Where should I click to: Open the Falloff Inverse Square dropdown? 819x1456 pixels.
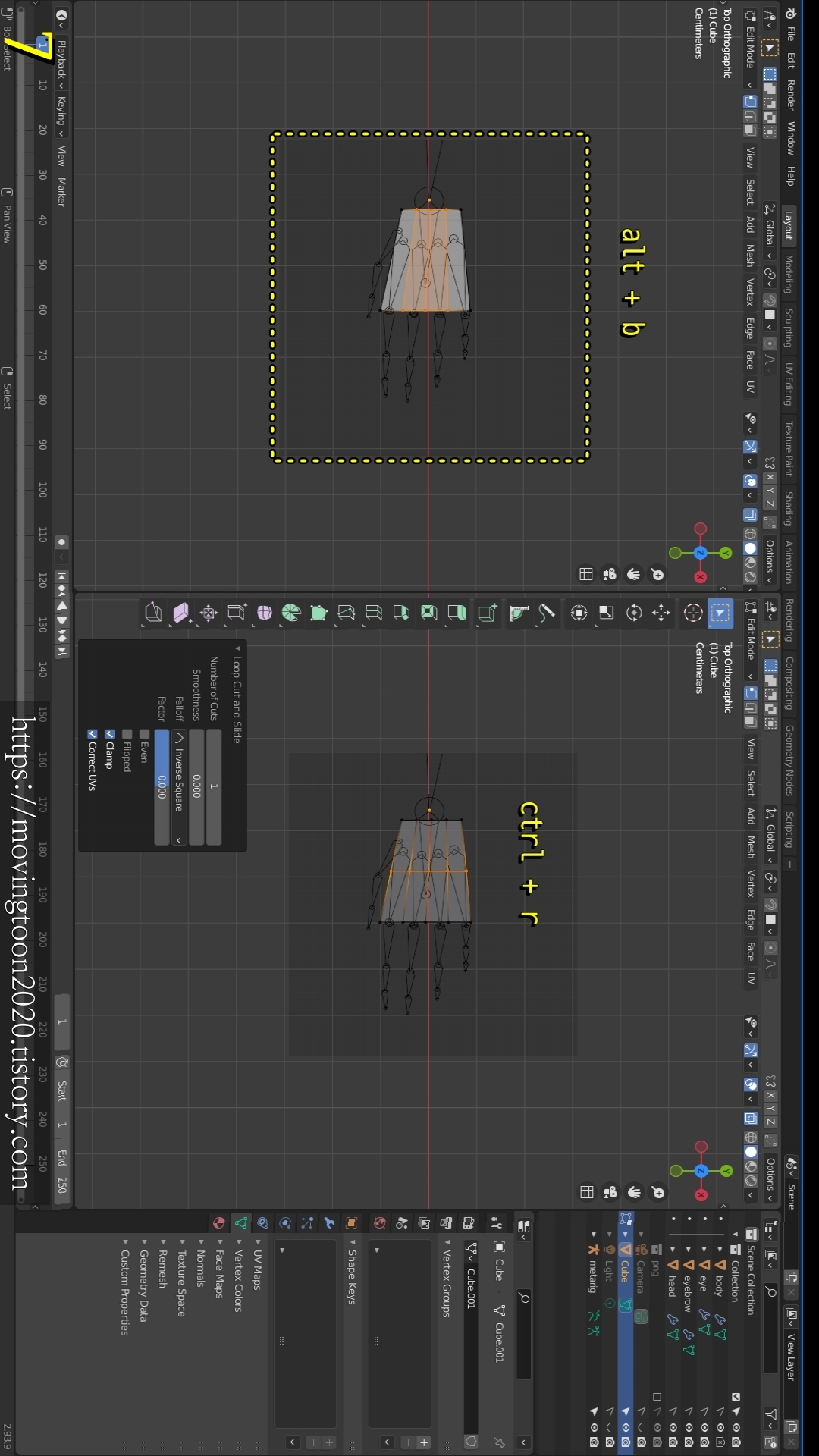[180, 787]
